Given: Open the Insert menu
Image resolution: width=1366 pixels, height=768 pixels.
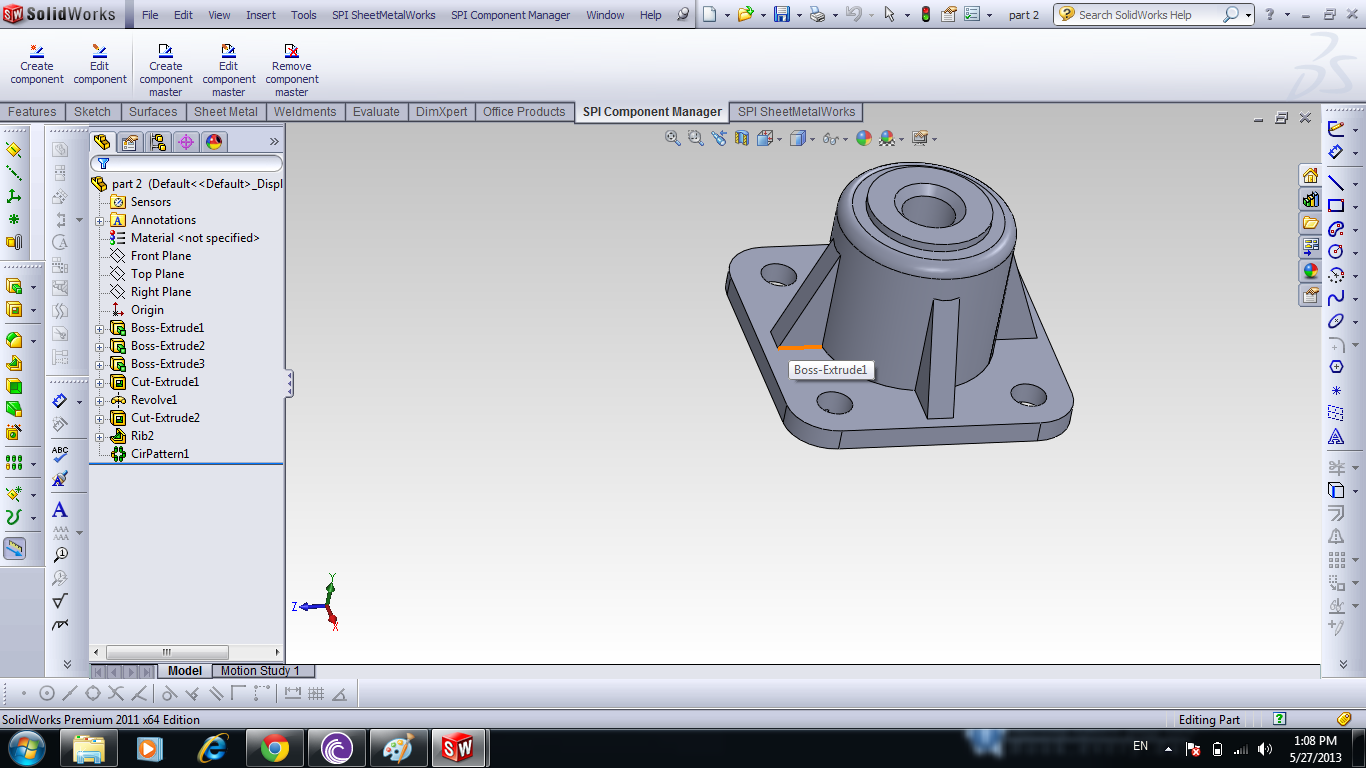Looking at the screenshot, I should pos(261,15).
